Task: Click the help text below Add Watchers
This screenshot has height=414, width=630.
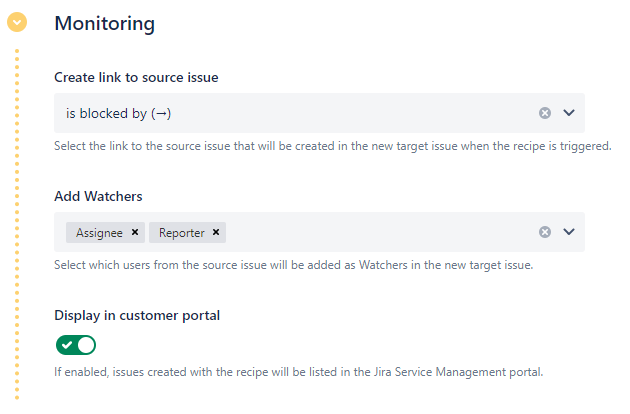Action: pyautogui.click(x=294, y=265)
